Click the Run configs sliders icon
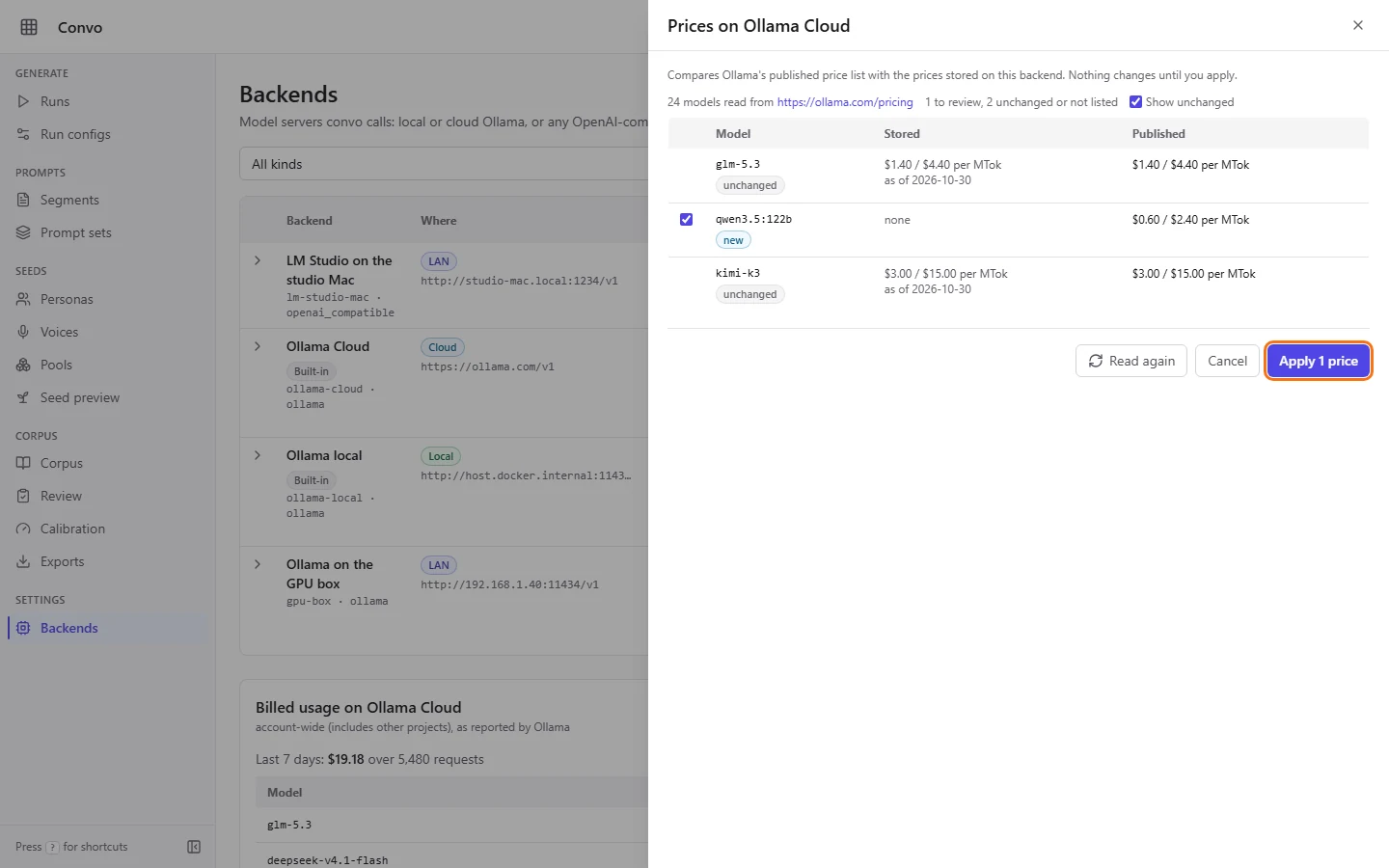The image size is (1389, 868). [x=24, y=134]
